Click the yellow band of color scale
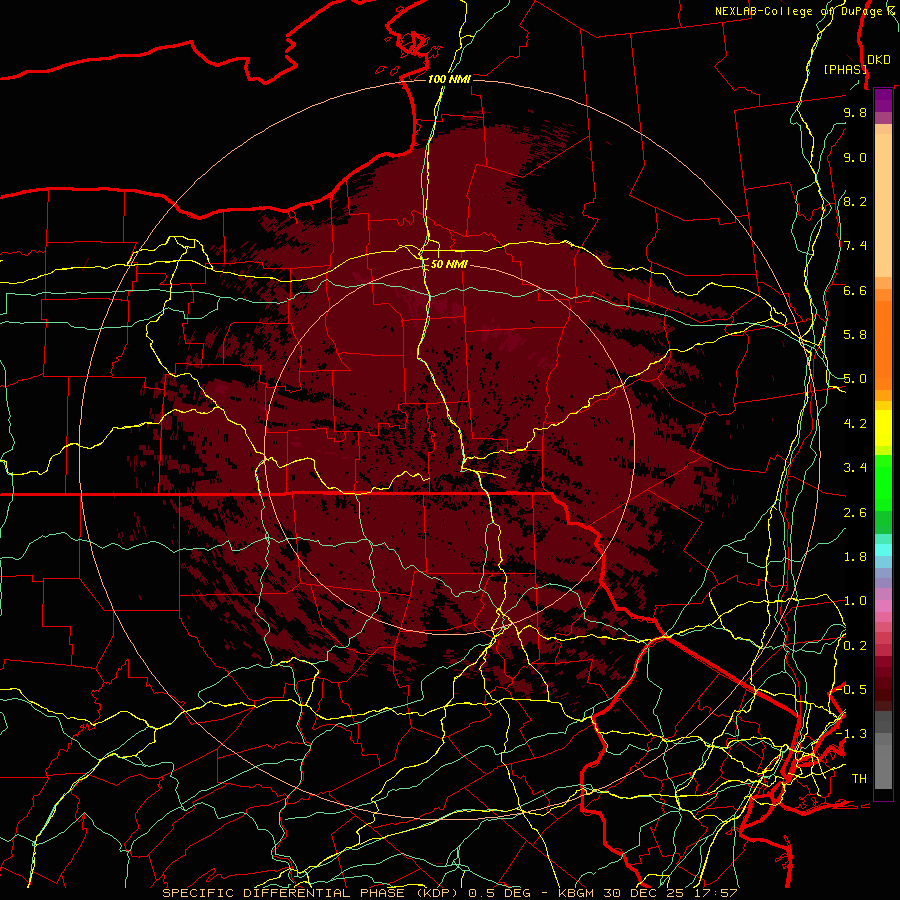 [x=883, y=428]
